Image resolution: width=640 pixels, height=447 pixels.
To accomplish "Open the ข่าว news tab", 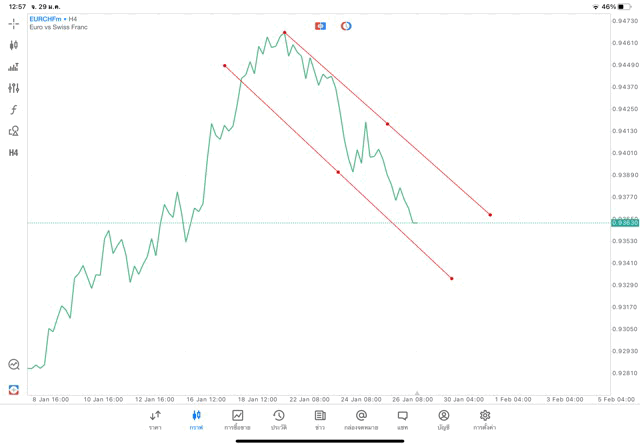I will (320, 419).
